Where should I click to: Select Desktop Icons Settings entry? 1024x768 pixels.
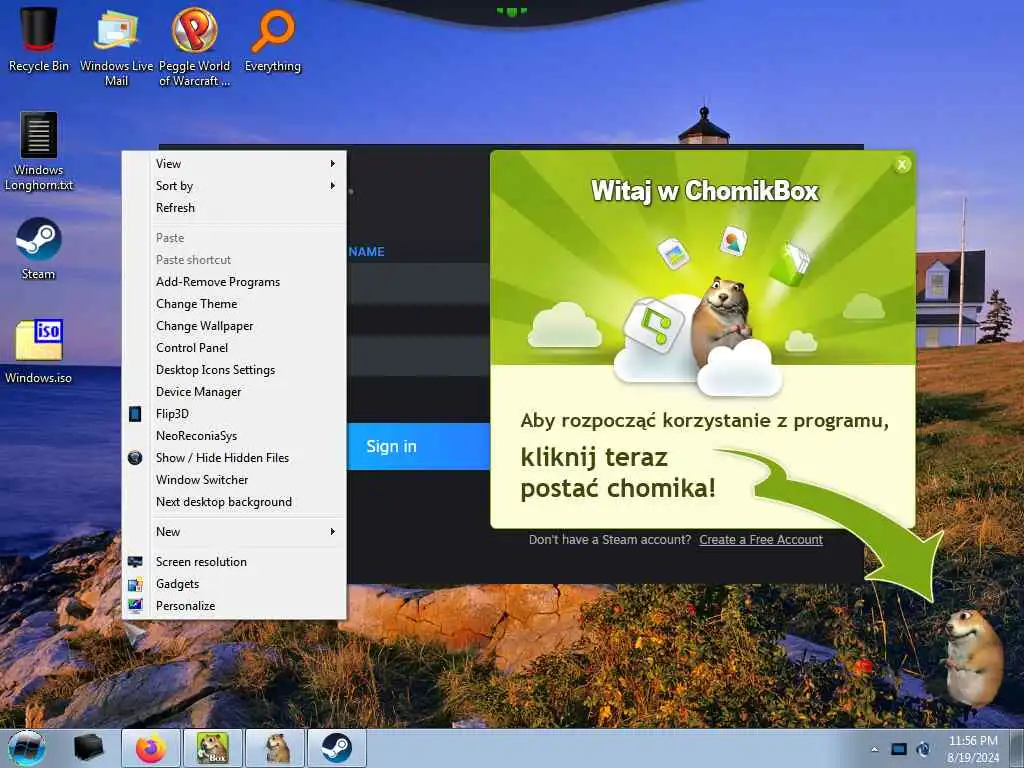pos(234,370)
